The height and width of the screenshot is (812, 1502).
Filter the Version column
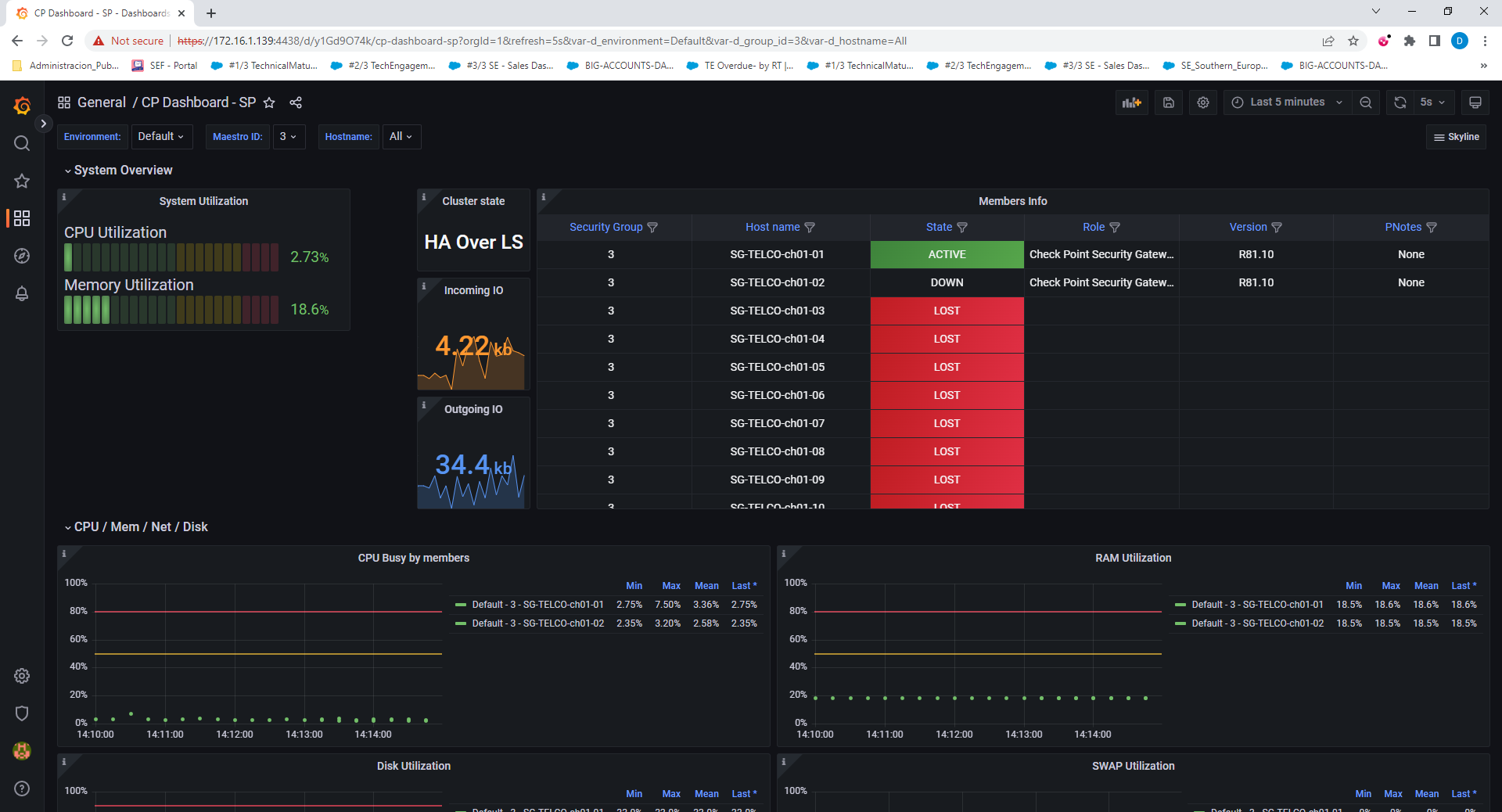click(1277, 228)
